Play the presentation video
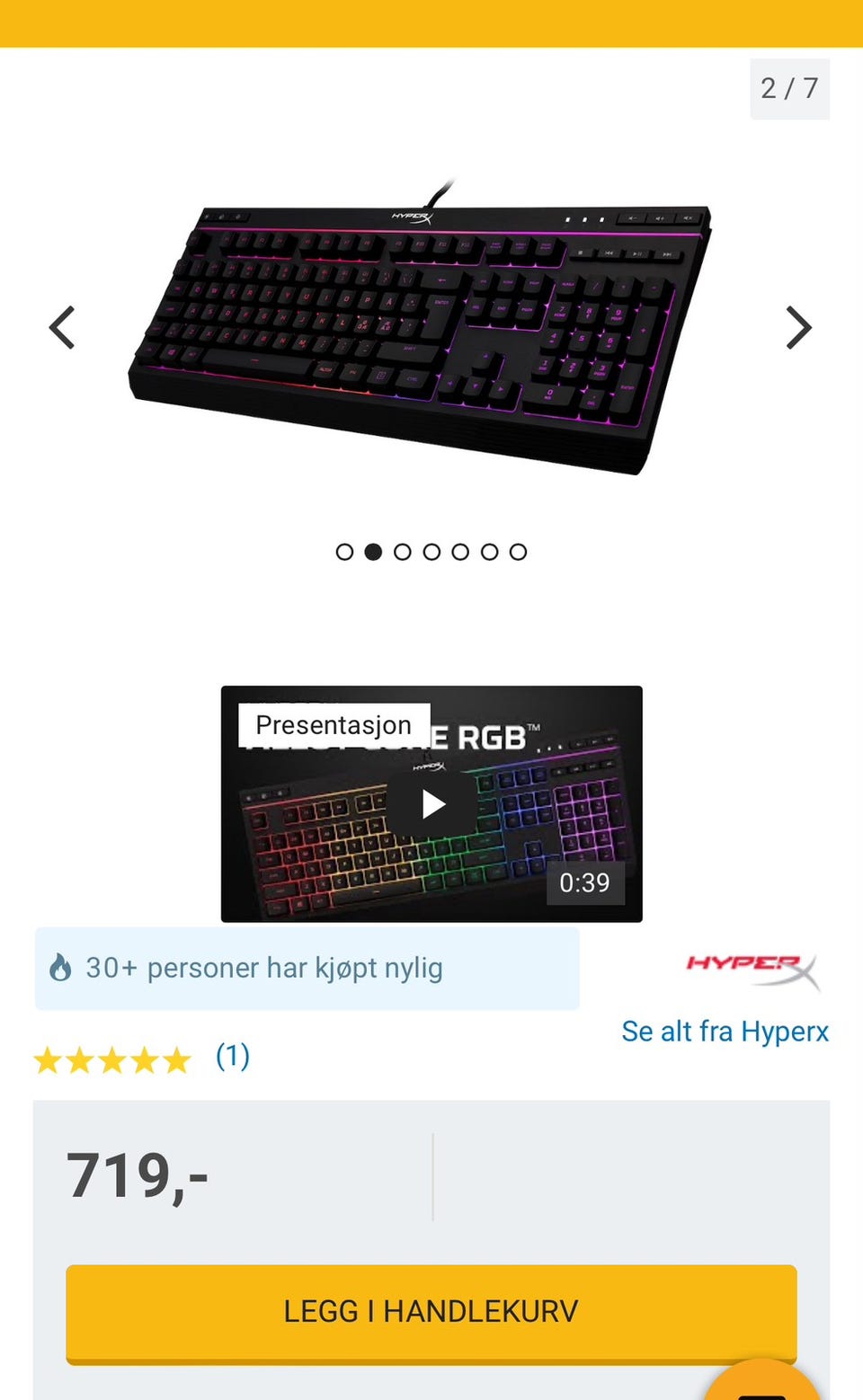The height and width of the screenshot is (1400, 863). 432,803
